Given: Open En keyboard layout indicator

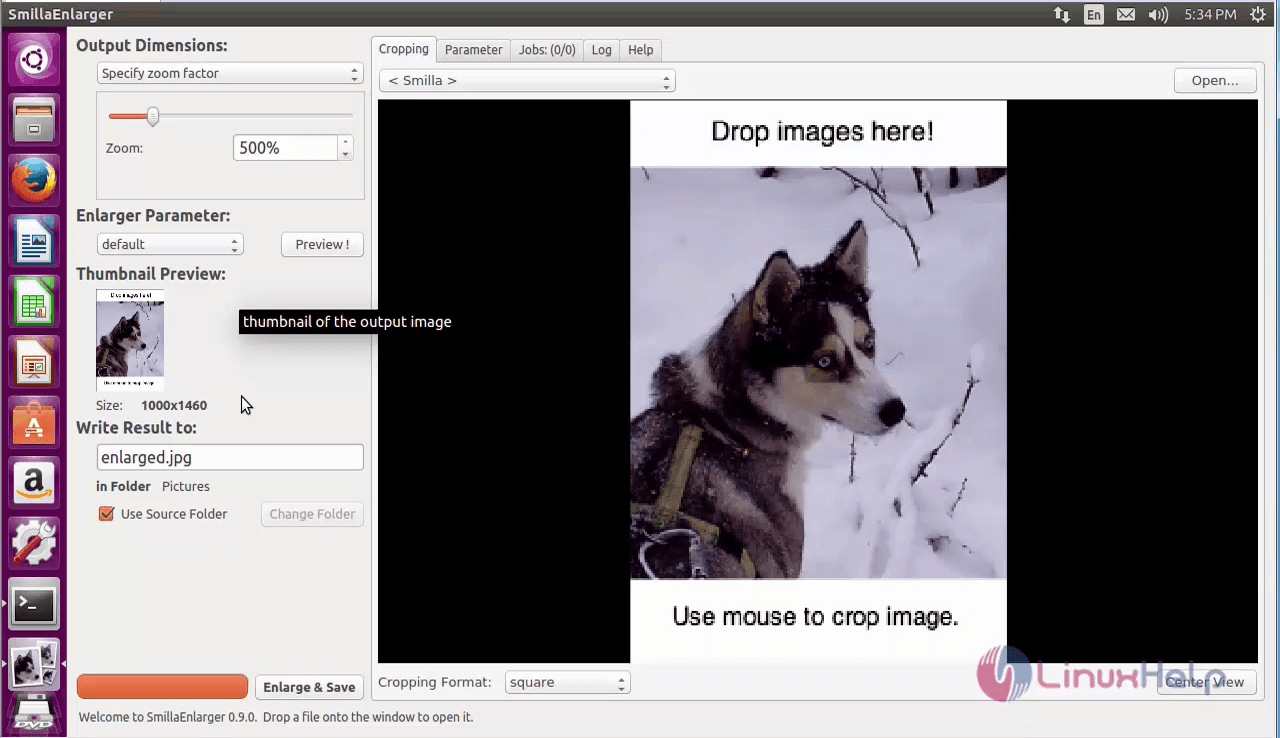Looking at the screenshot, I should [x=1094, y=14].
